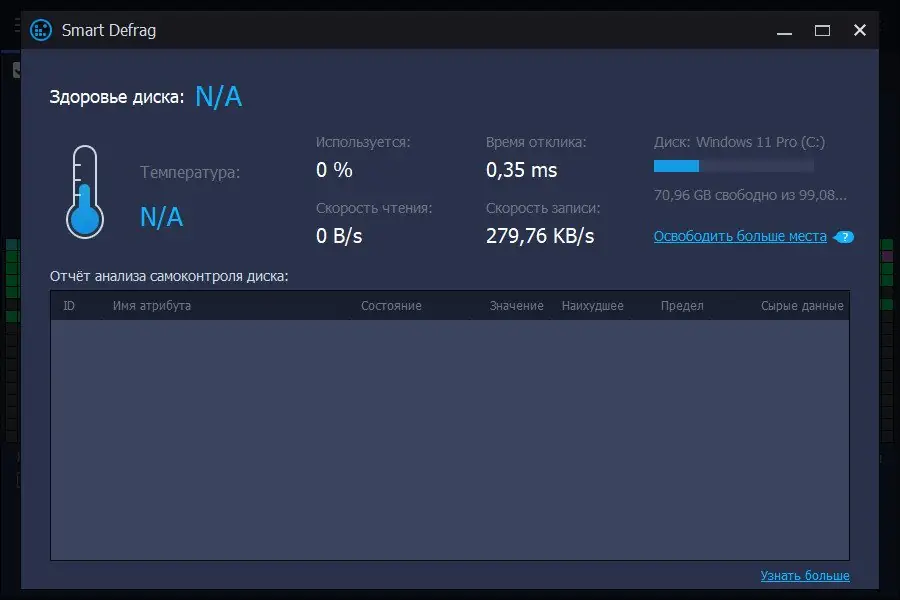Click the 'Smart Defrag' window title
Screen dimensions: 900x600
click(x=108, y=30)
